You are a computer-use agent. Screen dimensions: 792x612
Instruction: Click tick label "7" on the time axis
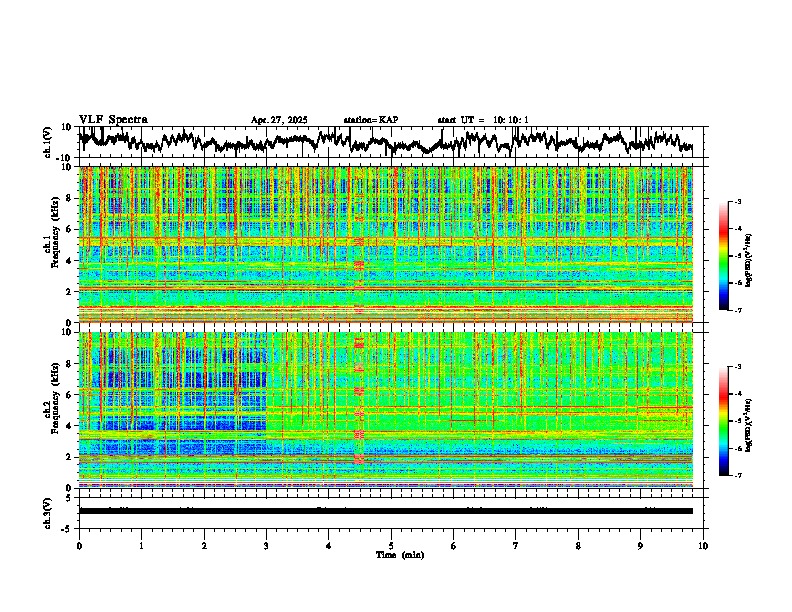click(516, 546)
